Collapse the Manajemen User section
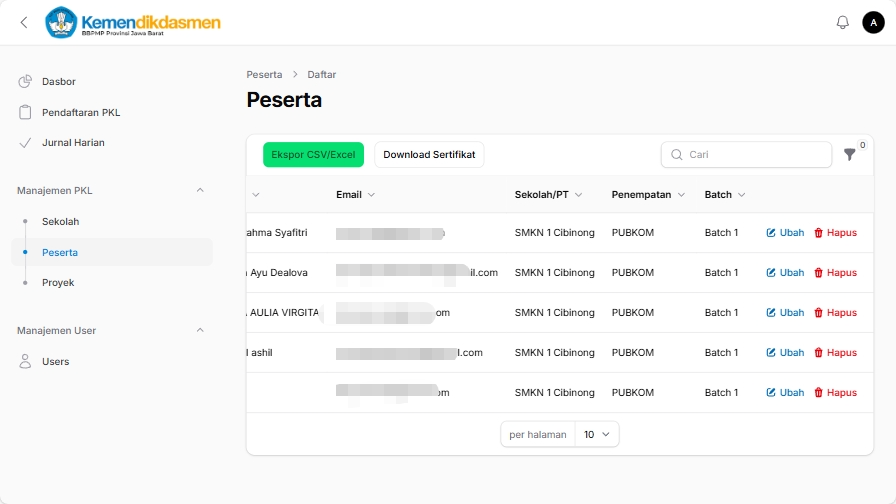 pyautogui.click(x=200, y=330)
